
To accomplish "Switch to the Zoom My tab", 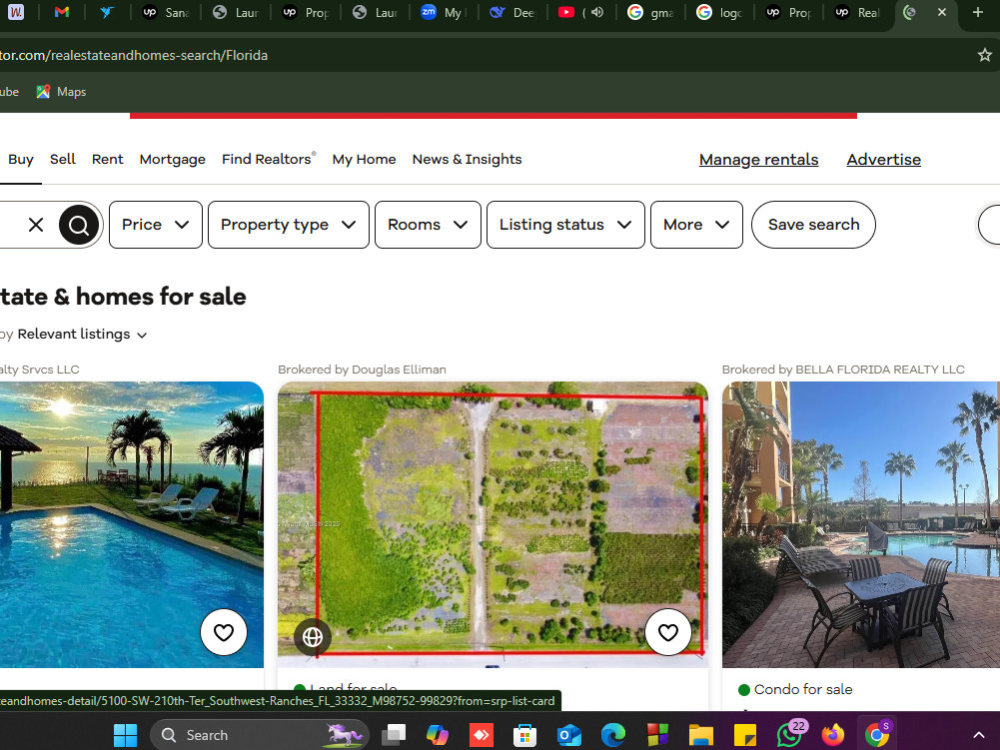I will coord(444,12).
